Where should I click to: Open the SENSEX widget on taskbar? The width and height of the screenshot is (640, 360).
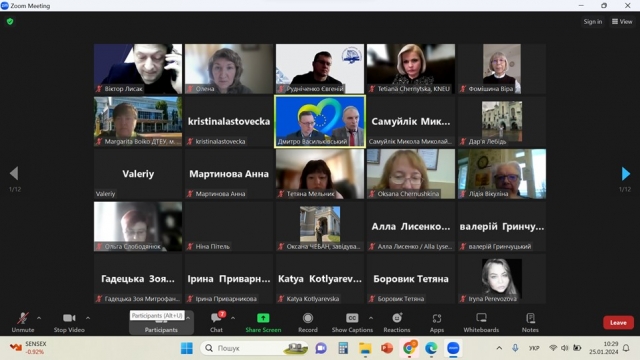coord(29,348)
